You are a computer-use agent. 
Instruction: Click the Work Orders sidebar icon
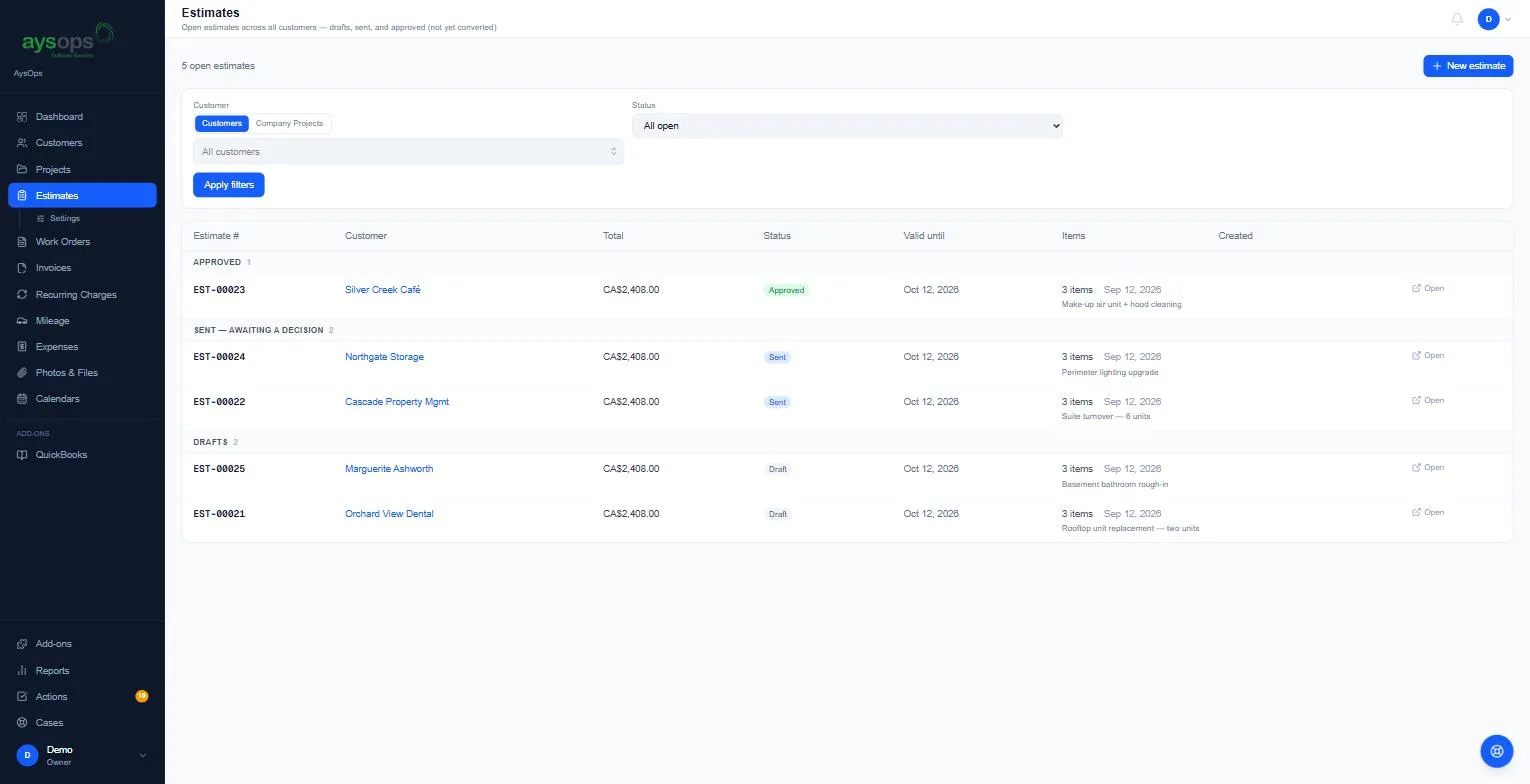click(23, 242)
